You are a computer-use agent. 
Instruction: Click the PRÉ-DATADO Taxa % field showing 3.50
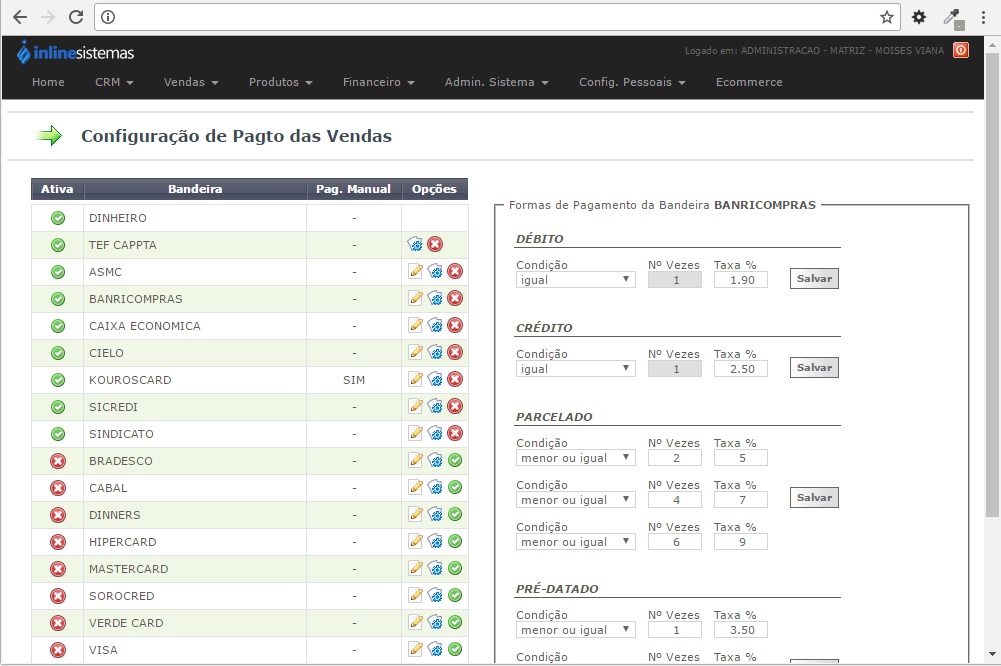tap(741, 630)
